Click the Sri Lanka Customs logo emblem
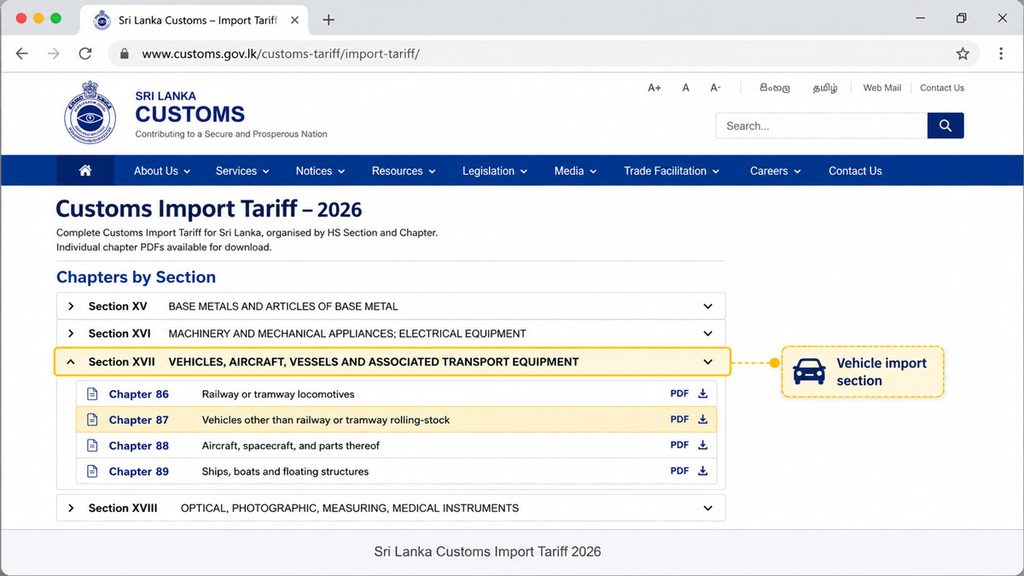The width and height of the screenshot is (1024, 576). click(90, 112)
